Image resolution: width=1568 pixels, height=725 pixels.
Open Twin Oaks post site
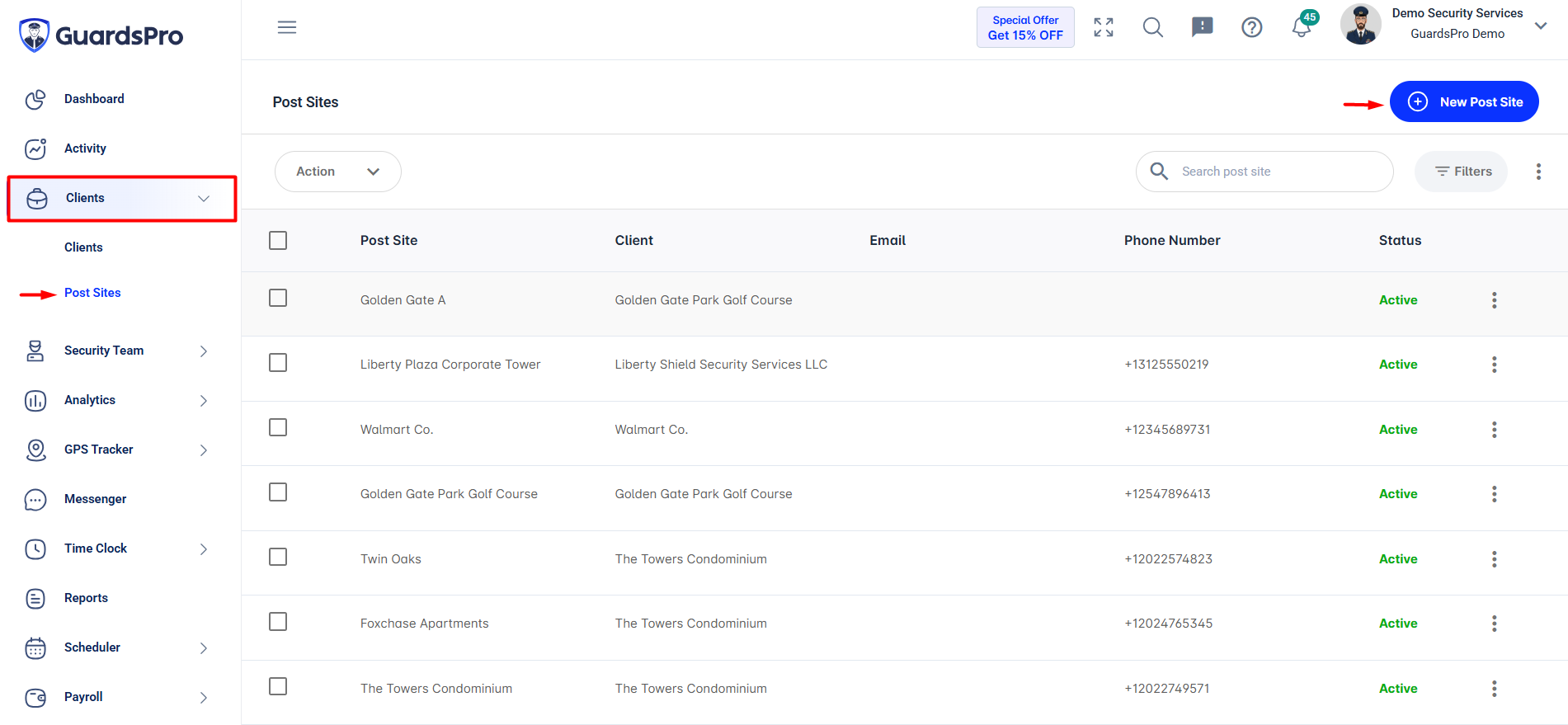tap(391, 559)
